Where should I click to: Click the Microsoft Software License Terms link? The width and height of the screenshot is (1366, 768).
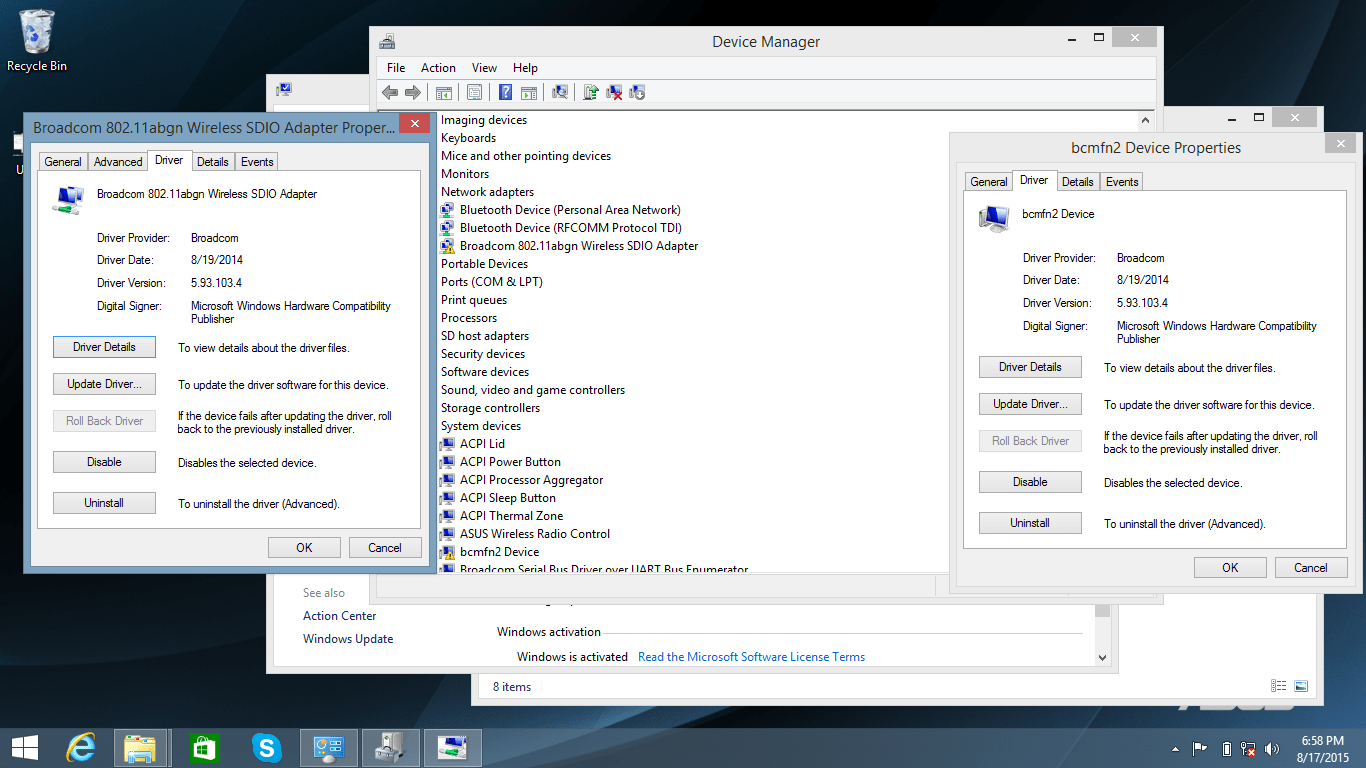tap(751, 656)
